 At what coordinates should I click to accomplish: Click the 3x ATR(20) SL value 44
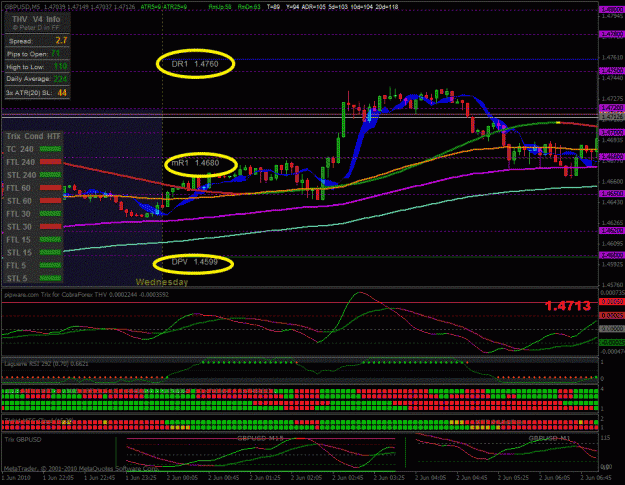tap(62, 93)
